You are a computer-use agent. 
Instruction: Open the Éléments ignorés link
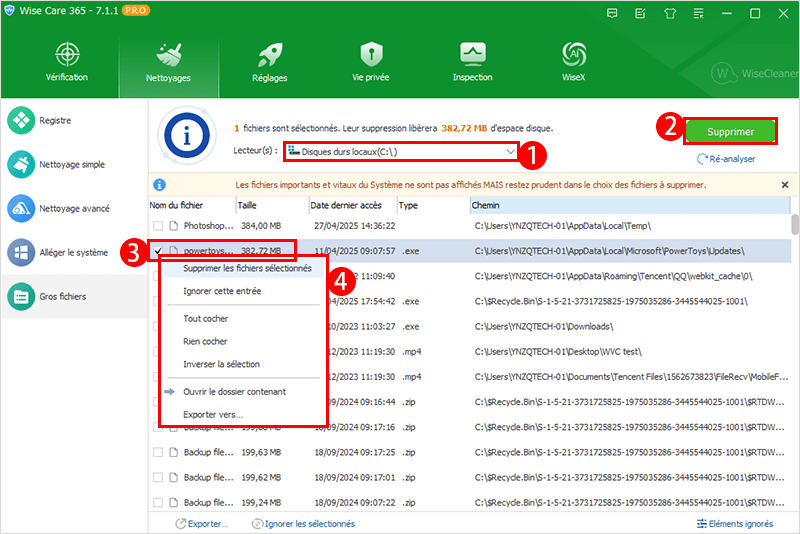(741, 524)
